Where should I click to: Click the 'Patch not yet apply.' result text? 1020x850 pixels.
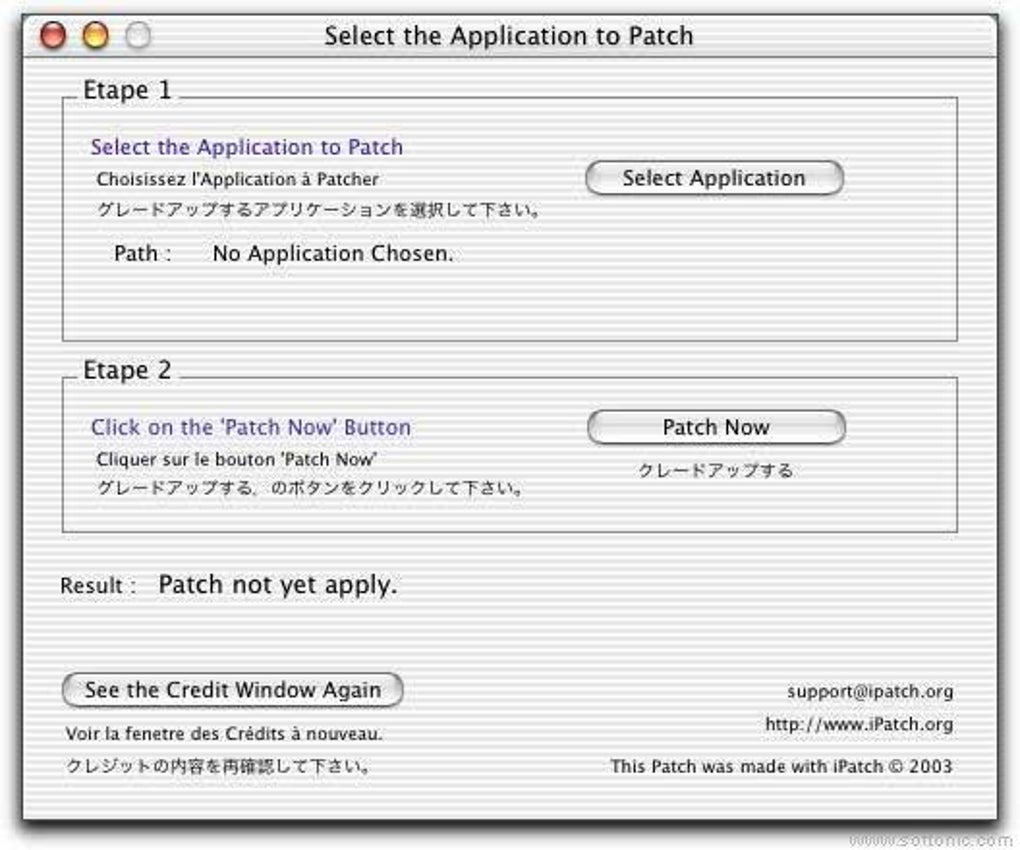[x=277, y=585]
